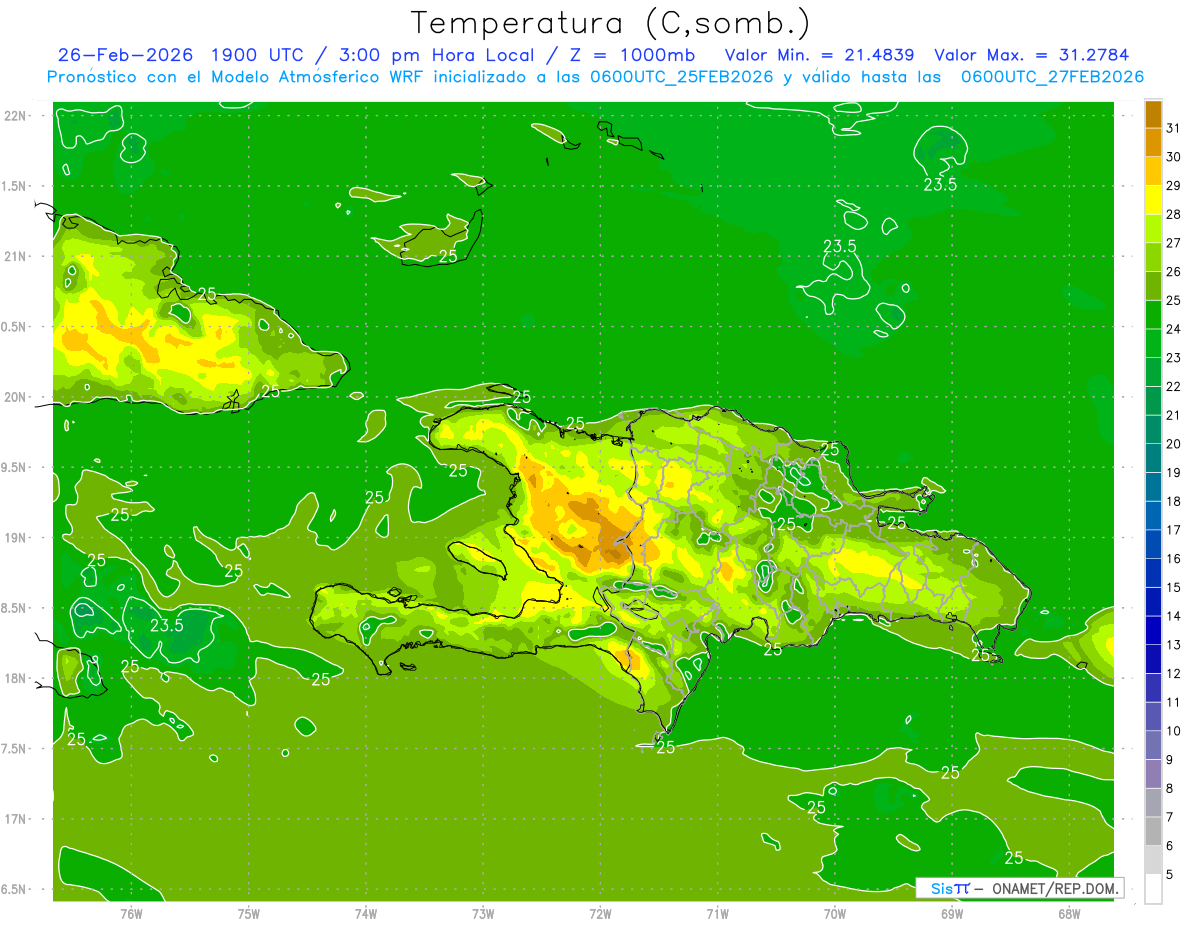This screenshot has height=927, width=1200.
Task: Click the 17N latitude axis label
Action: (x=17, y=819)
